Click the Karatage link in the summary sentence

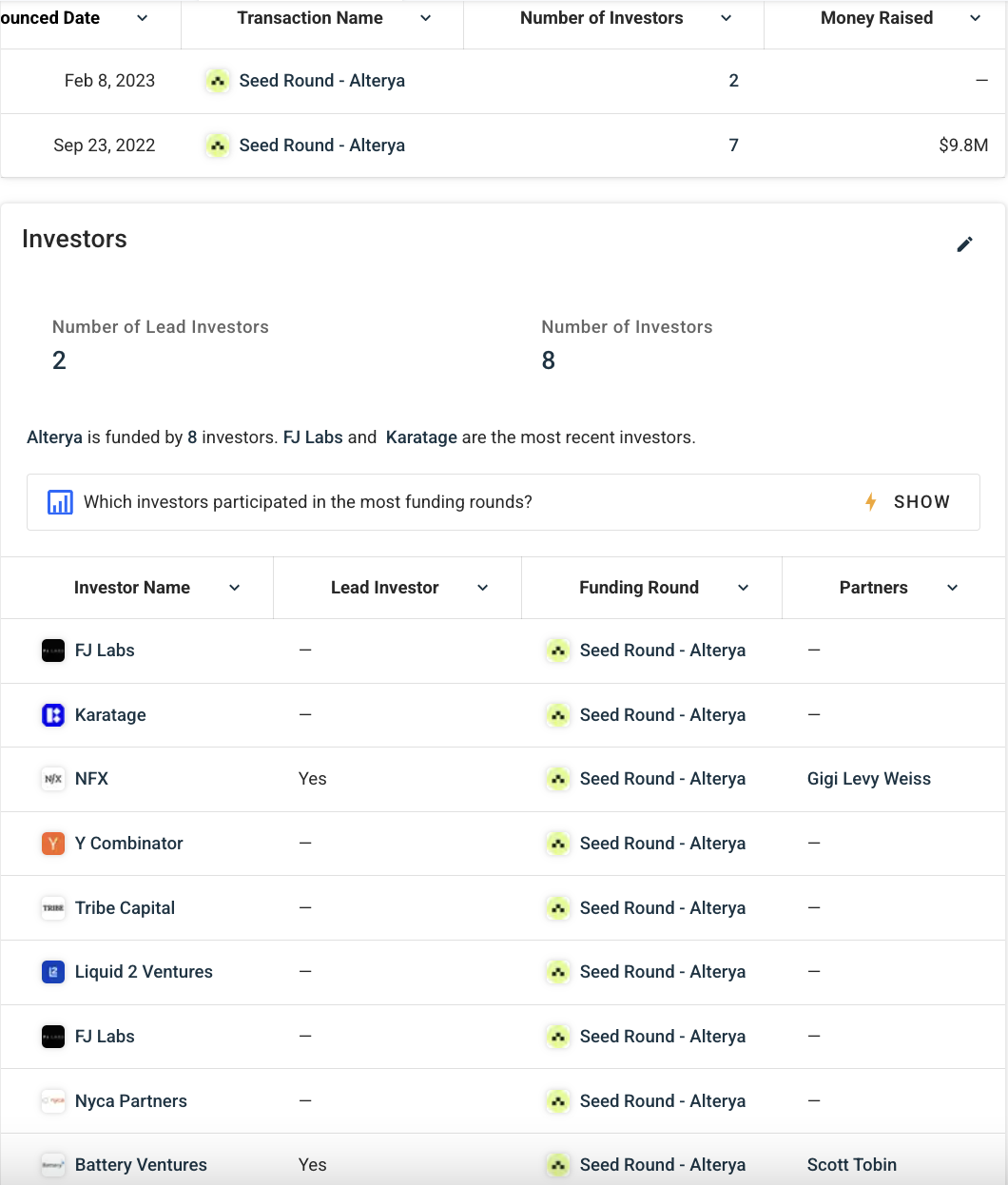[x=421, y=437]
